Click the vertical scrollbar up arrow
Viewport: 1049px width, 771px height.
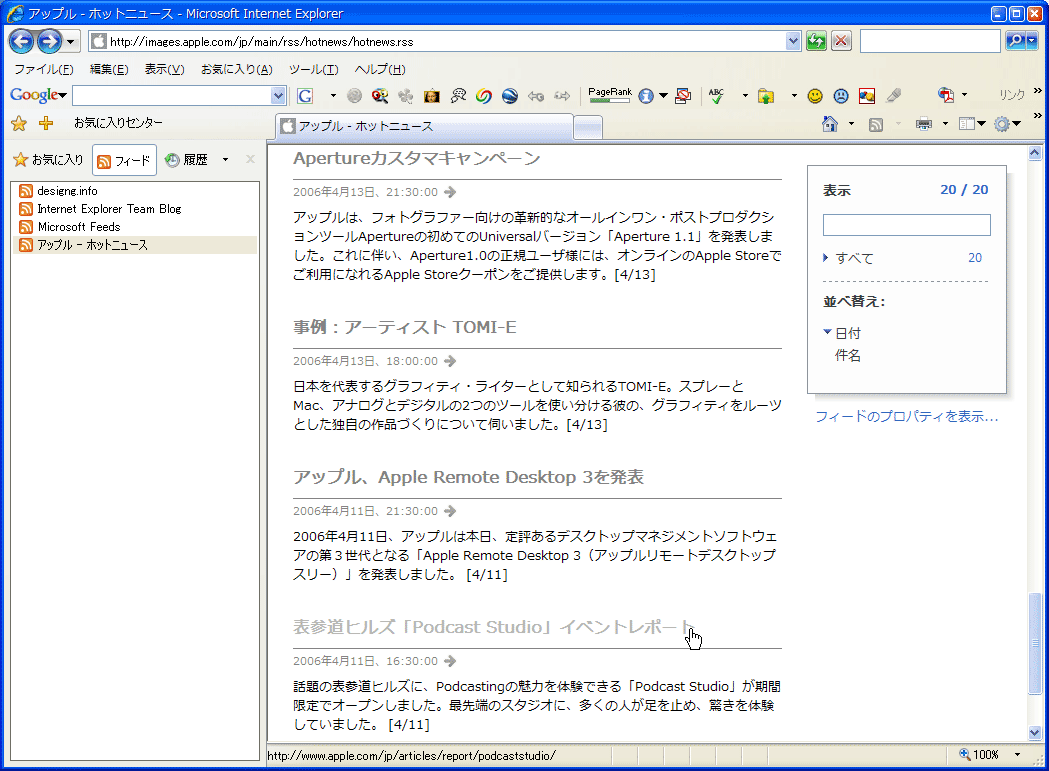1035,153
